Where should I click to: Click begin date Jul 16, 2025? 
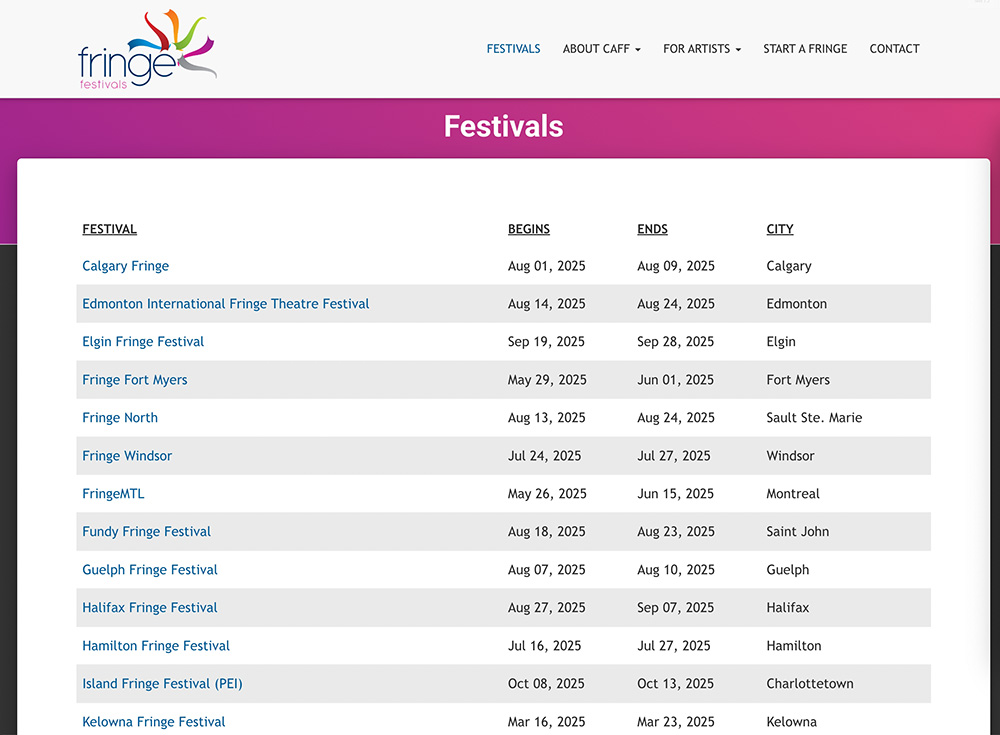545,646
